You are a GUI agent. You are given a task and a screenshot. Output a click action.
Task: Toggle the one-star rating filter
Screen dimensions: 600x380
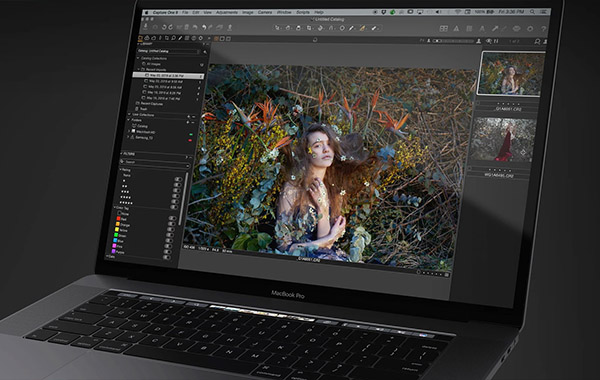coord(177,184)
